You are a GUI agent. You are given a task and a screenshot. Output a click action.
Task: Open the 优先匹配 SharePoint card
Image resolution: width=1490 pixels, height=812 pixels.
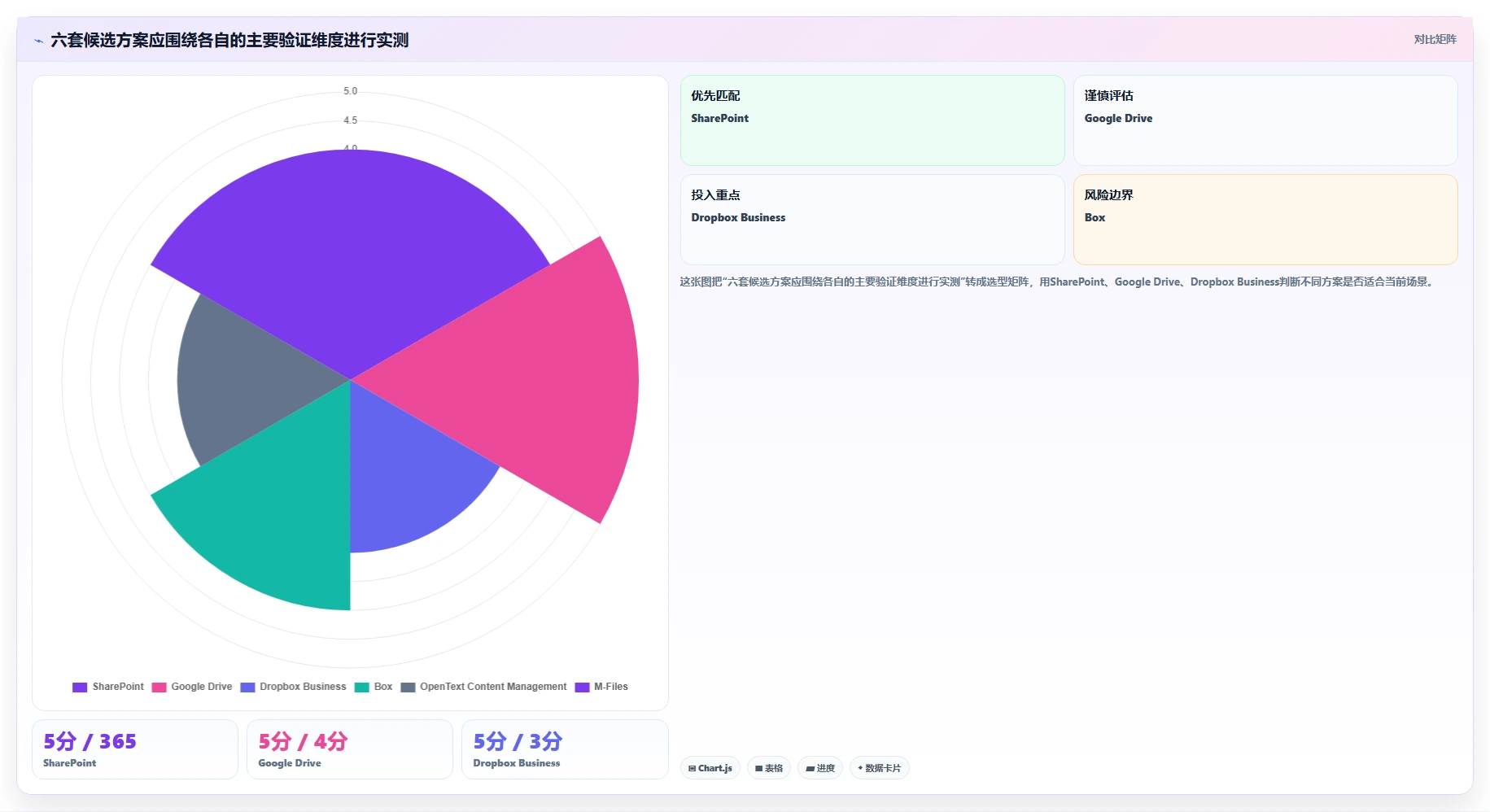tap(872, 120)
